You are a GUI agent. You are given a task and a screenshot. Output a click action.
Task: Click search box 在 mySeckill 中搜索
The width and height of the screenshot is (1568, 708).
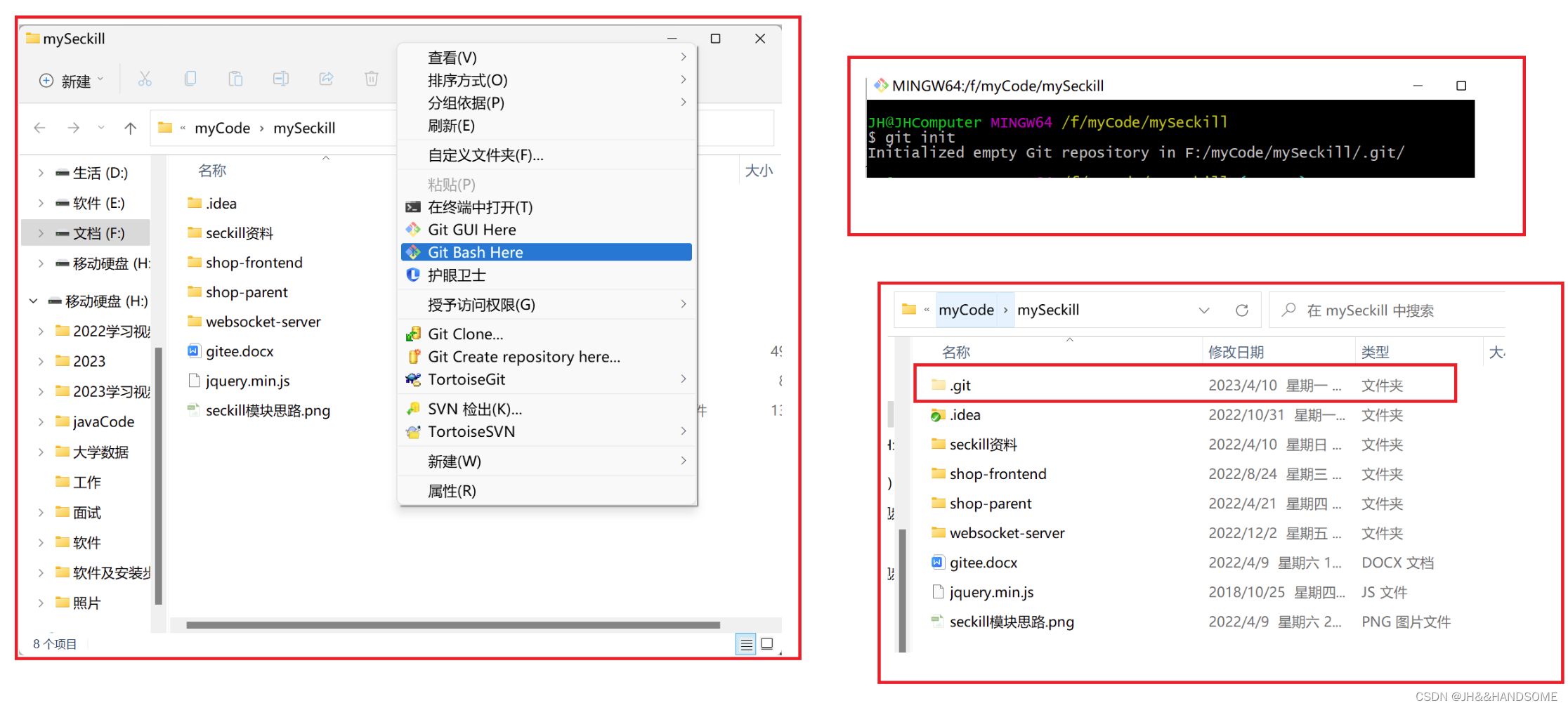(1387, 310)
